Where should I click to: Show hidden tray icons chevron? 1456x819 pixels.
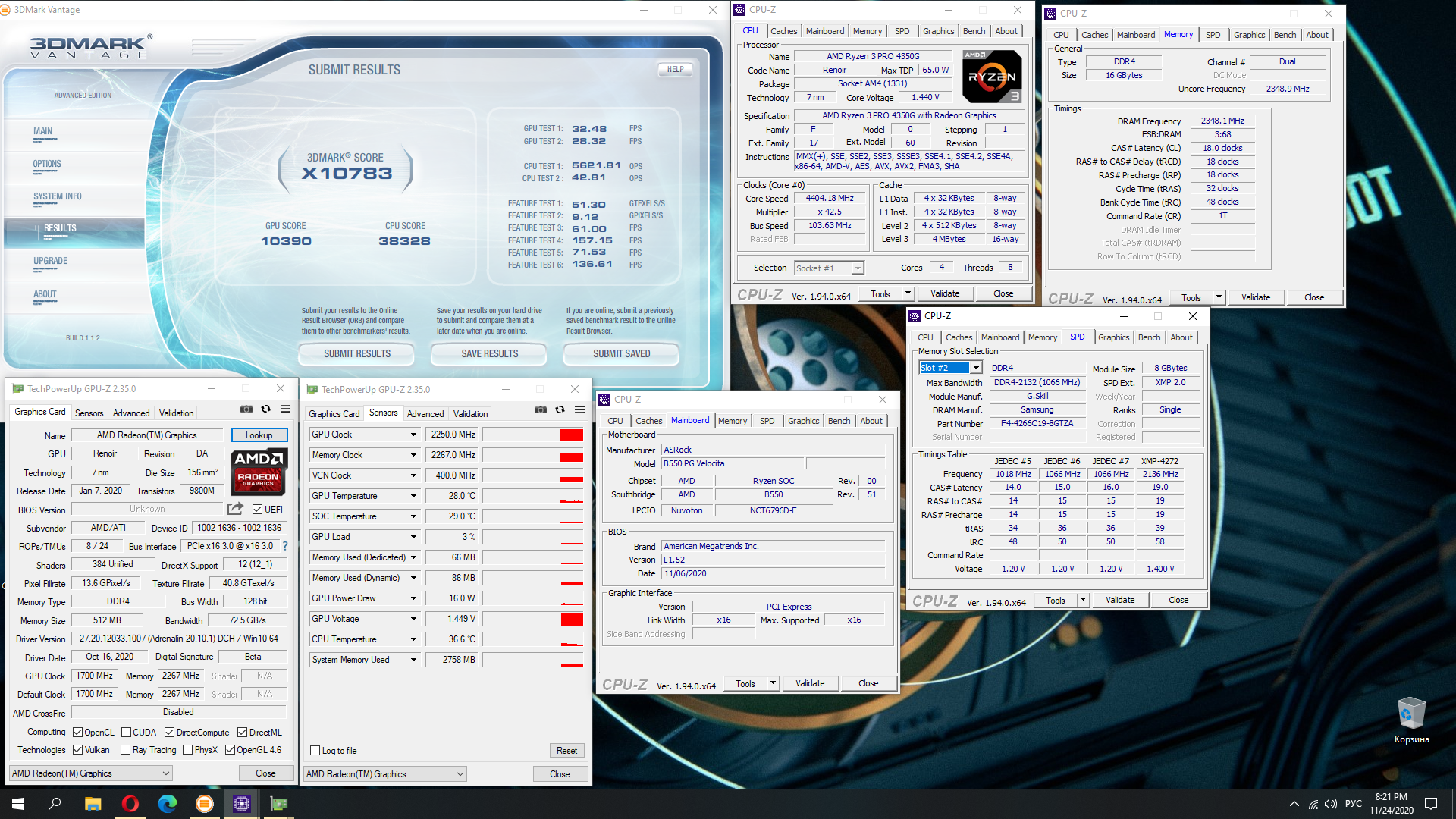click(x=1294, y=804)
